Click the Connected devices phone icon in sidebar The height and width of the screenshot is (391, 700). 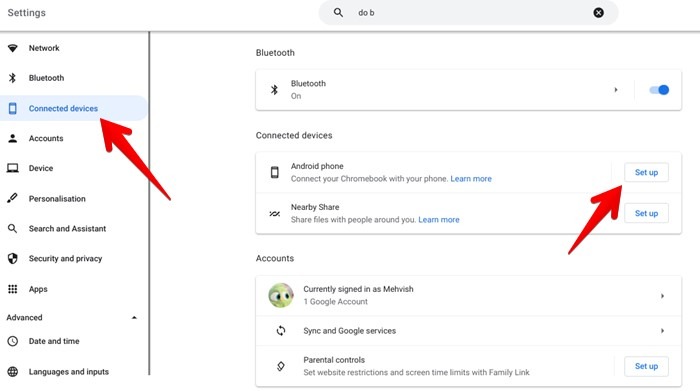click(x=12, y=108)
